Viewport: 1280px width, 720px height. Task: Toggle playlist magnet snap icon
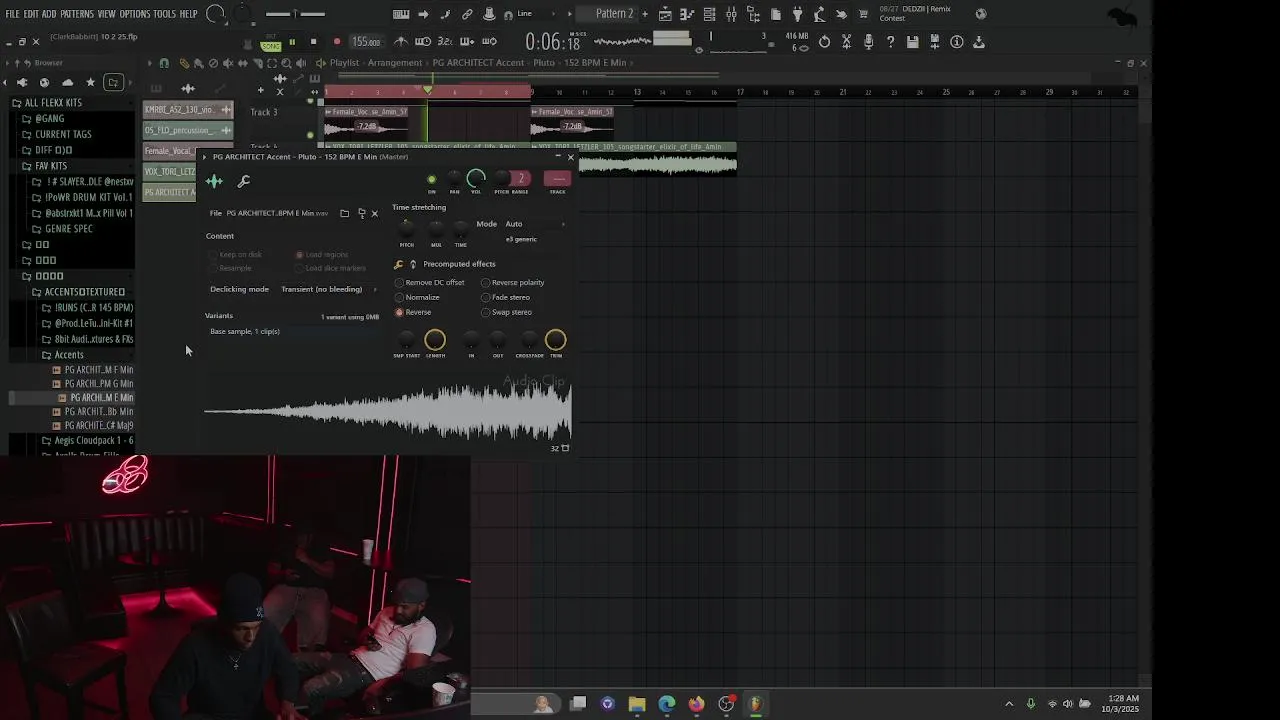(x=164, y=63)
